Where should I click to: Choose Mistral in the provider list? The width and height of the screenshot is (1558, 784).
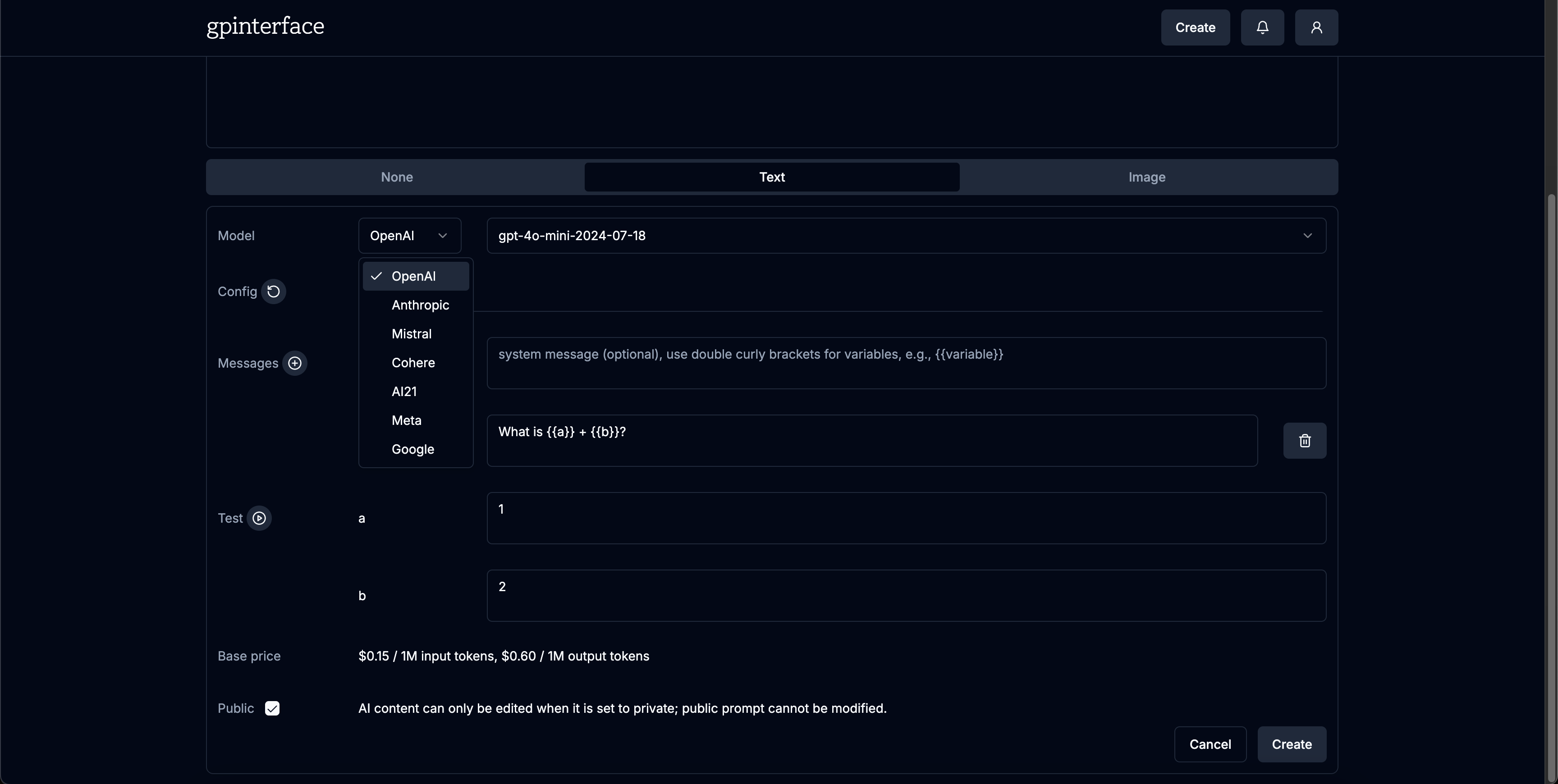coord(411,334)
